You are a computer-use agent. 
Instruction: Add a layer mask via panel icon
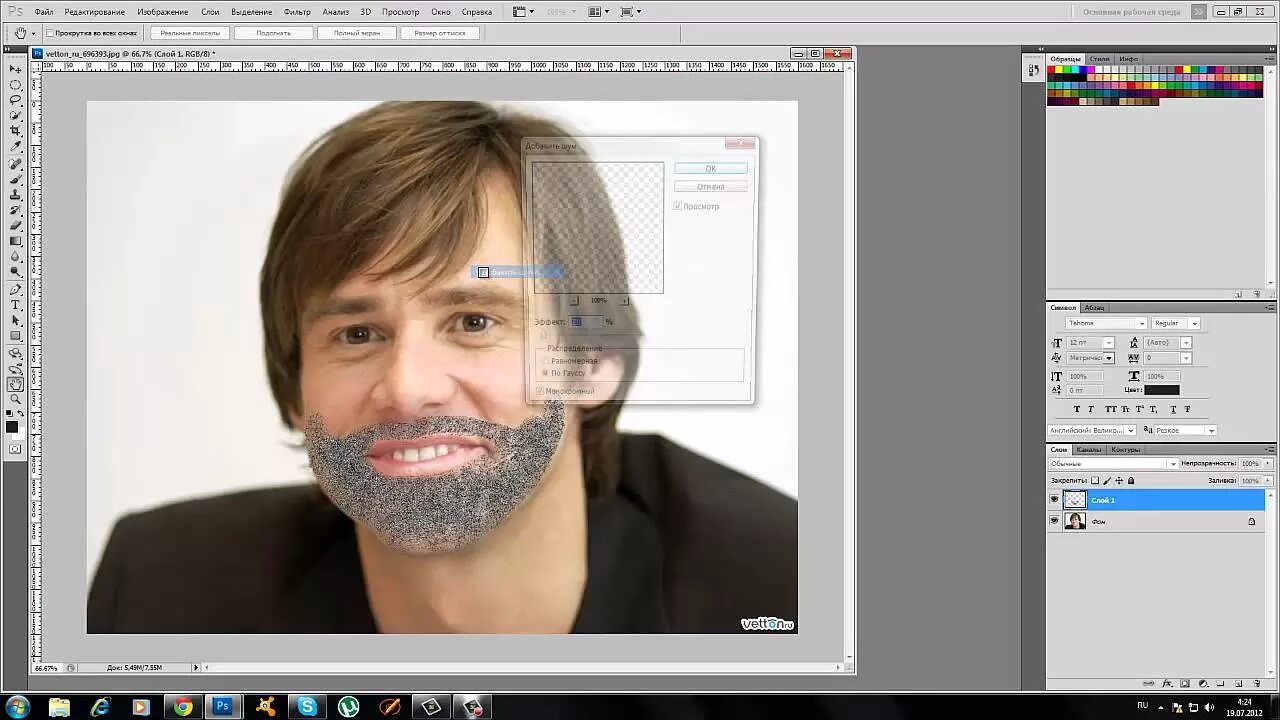click(1185, 684)
